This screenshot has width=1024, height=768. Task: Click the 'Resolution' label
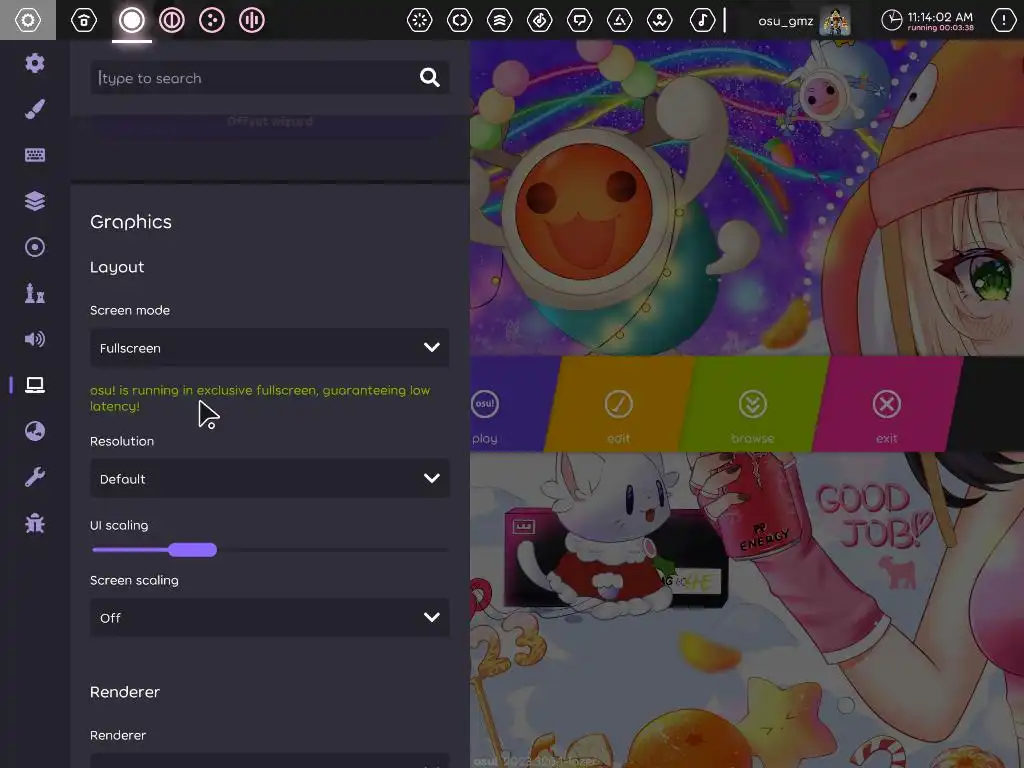click(x=122, y=441)
